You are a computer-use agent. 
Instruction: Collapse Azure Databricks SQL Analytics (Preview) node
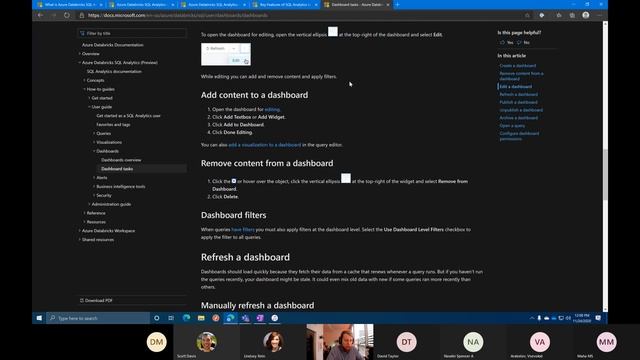tap(80, 62)
